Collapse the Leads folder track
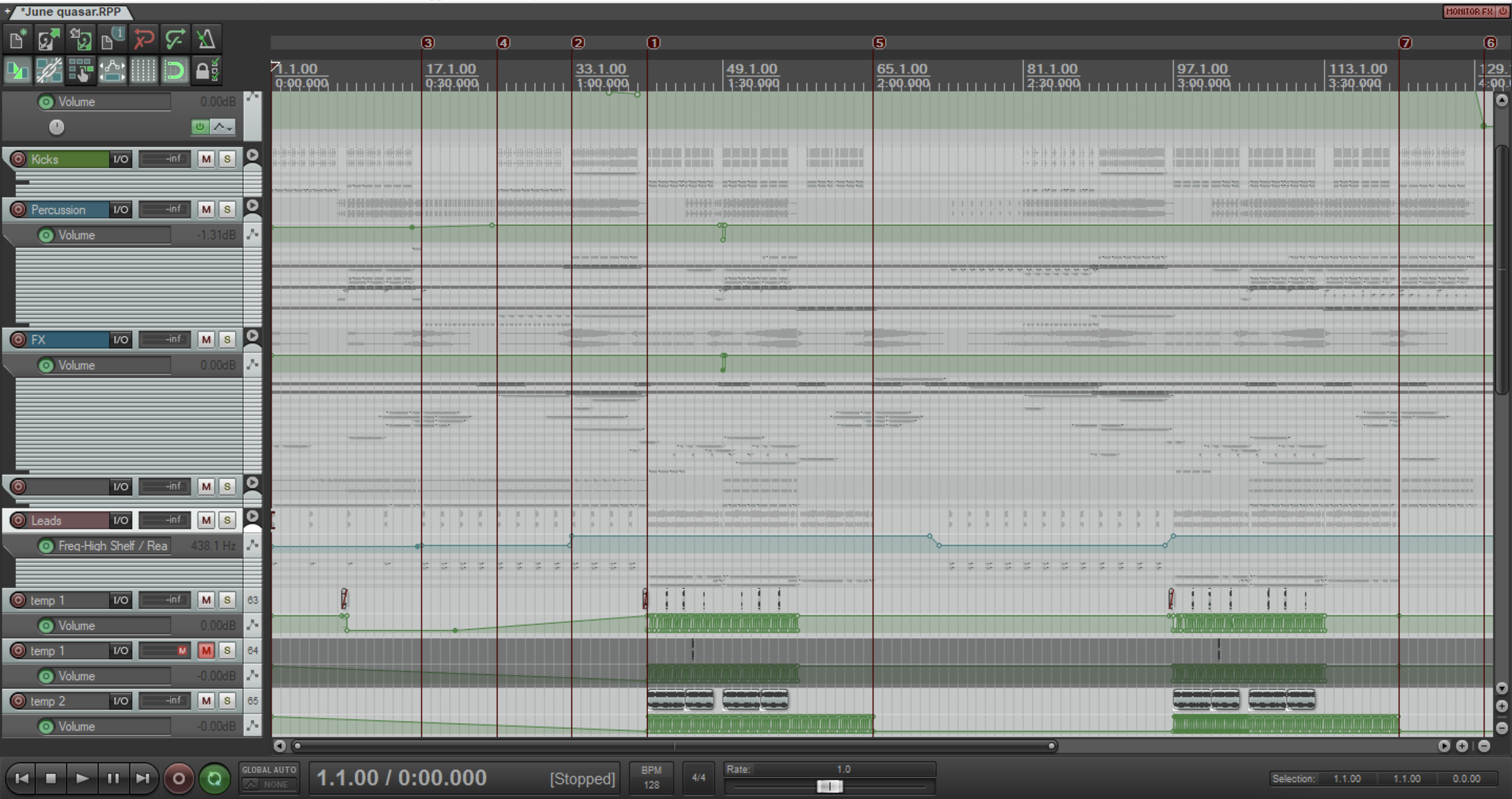The image size is (1512, 799). 253,516
